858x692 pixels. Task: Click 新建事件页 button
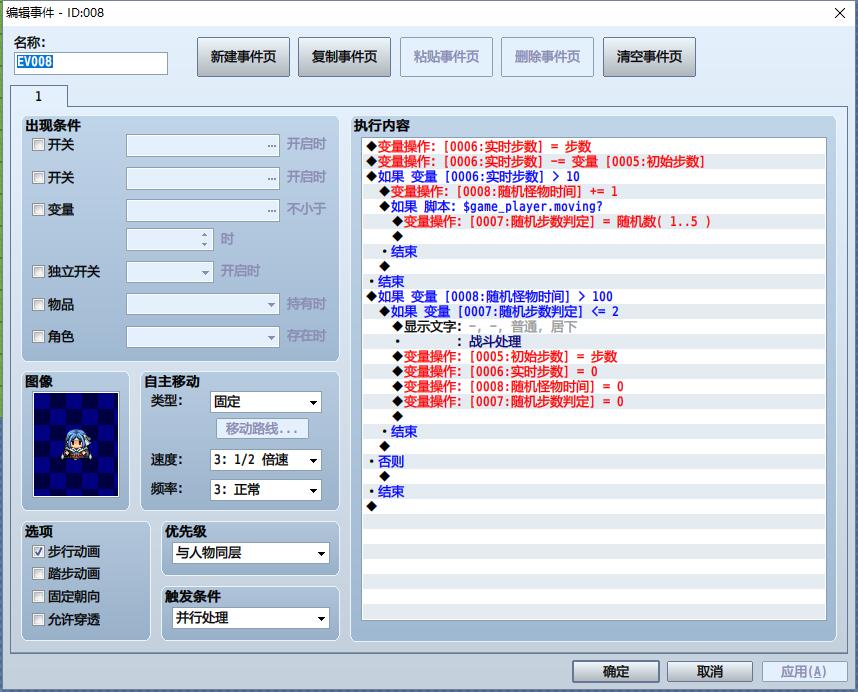click(243, 57)
